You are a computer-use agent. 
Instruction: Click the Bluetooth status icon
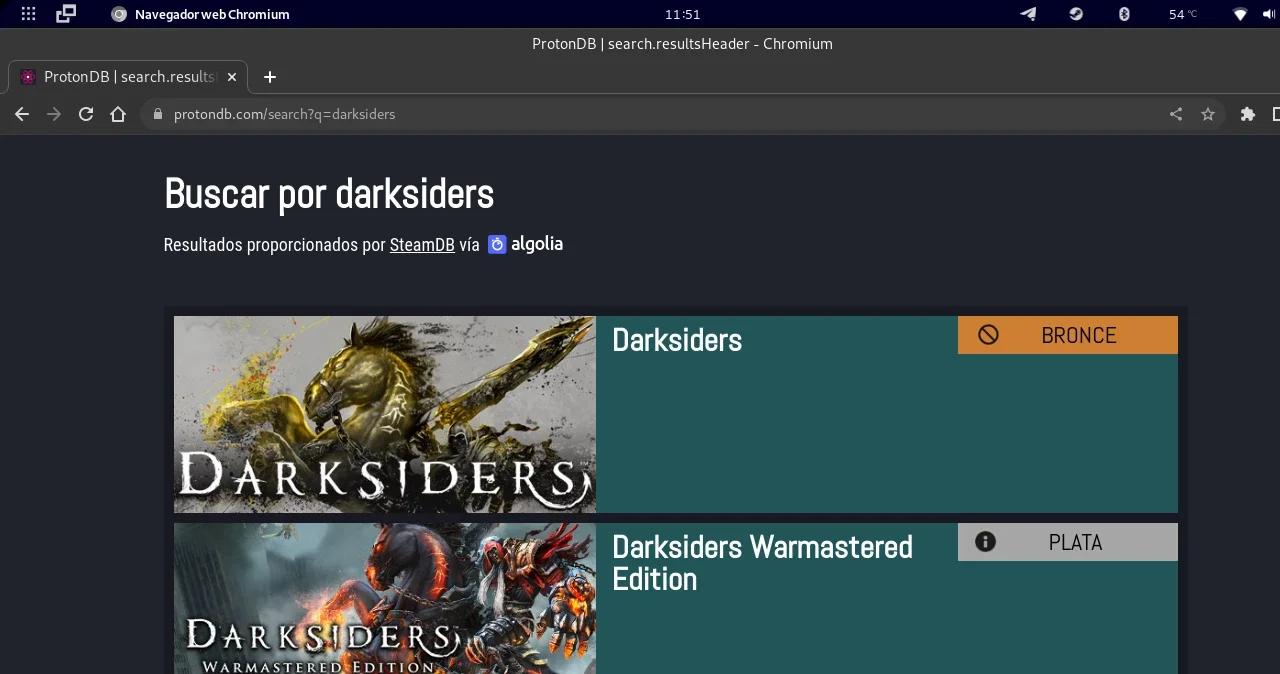pos(1124,14)
